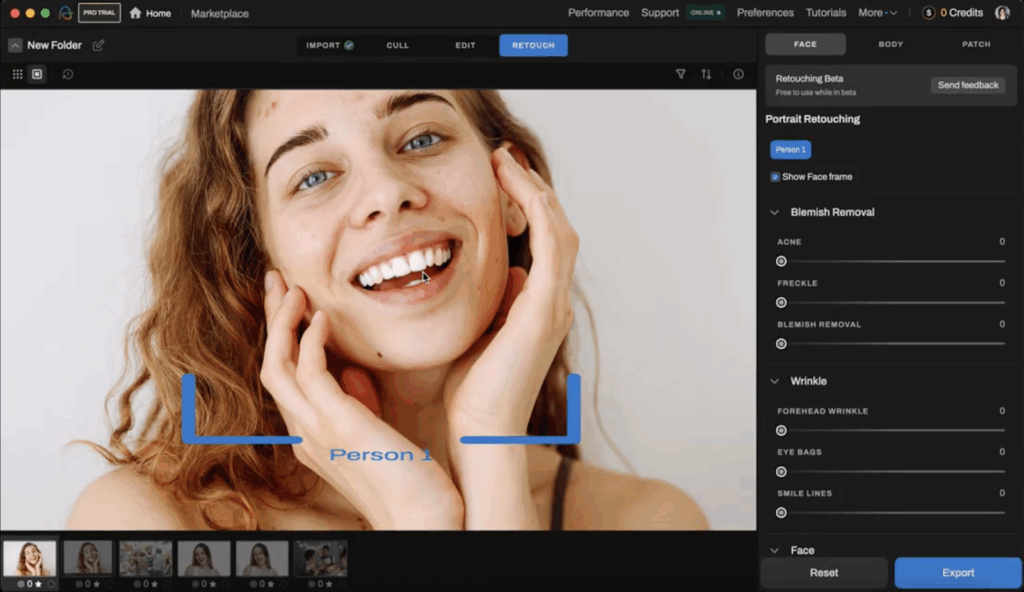Viewport: 1024px width, 592px height.
Task: Switch to the Body tab
Action: (889, 43)
